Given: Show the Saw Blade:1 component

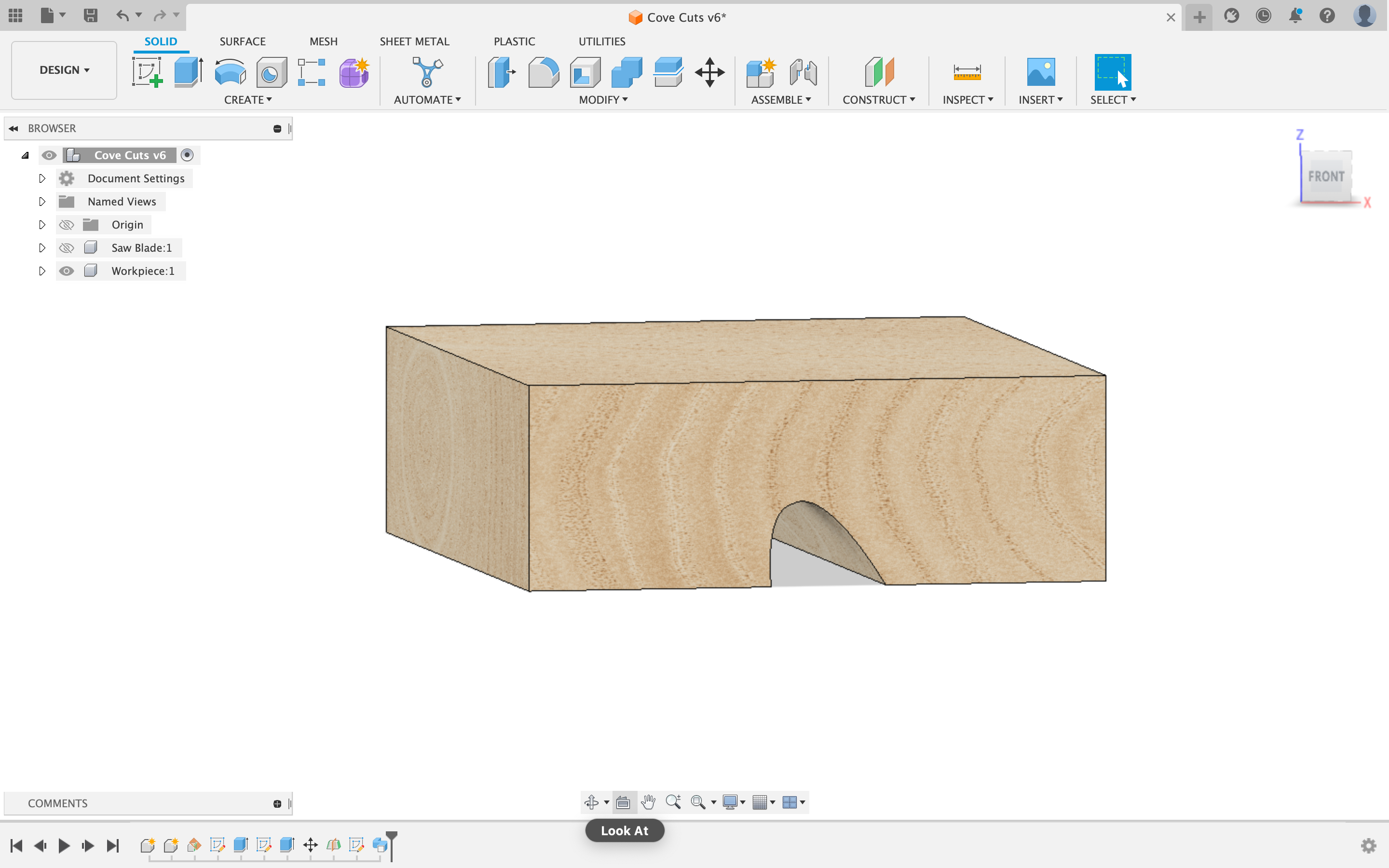Looking at the screenshot, I should point(67,248).
